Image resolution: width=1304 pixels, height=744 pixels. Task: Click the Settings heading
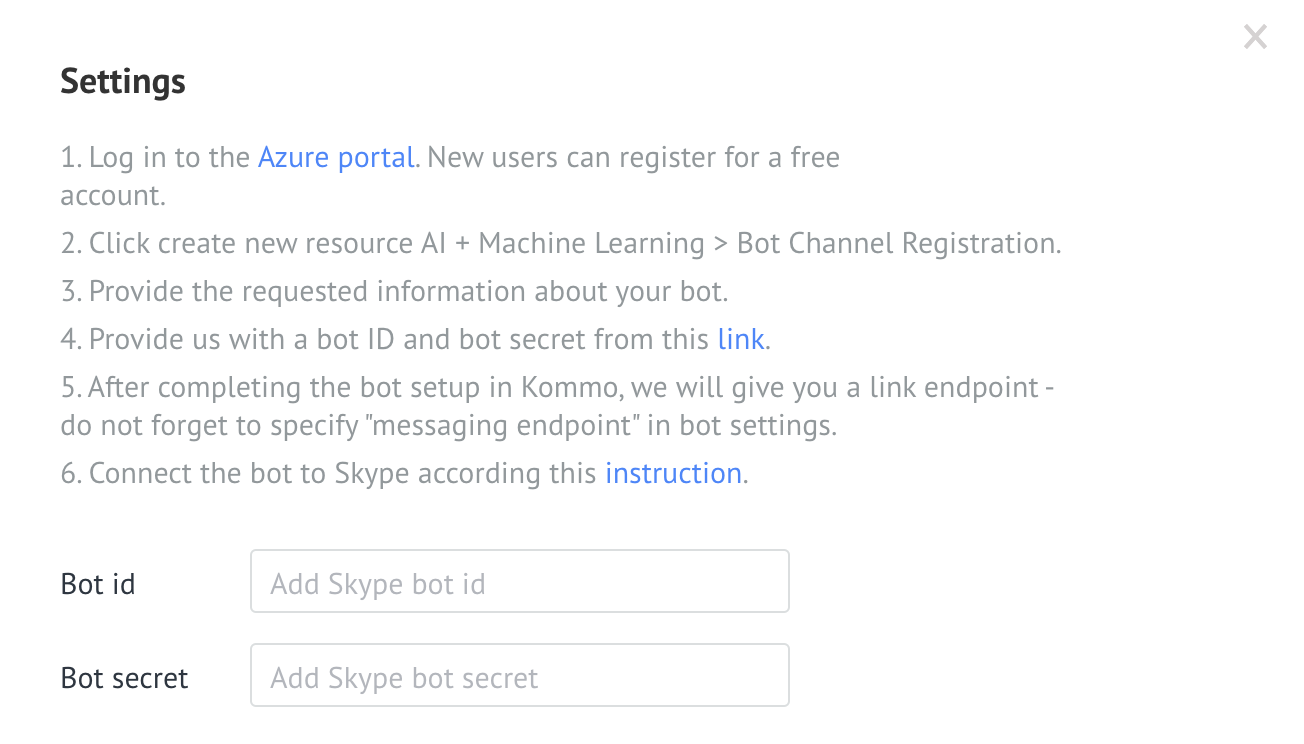click(123, 81)
